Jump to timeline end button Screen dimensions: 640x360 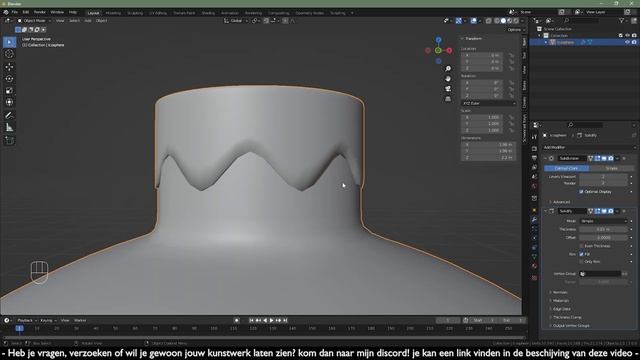(285, 320)
